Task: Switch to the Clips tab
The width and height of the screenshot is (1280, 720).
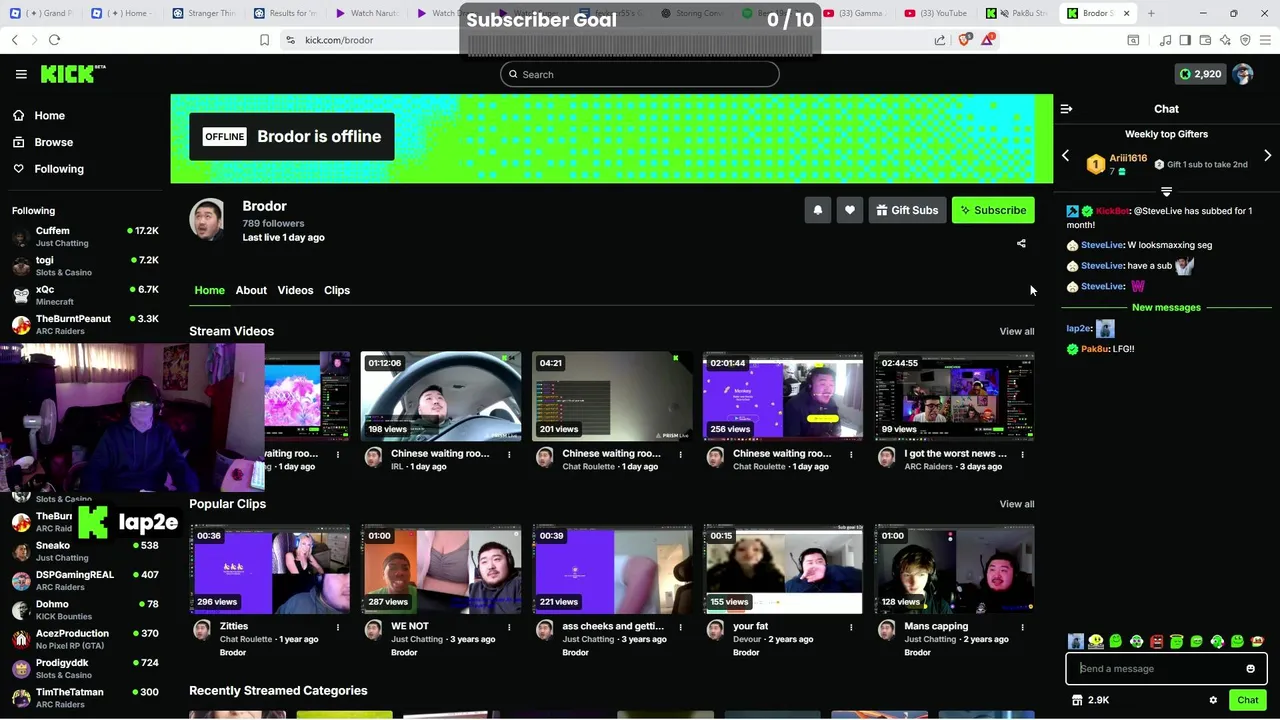Action: [337, 290]
